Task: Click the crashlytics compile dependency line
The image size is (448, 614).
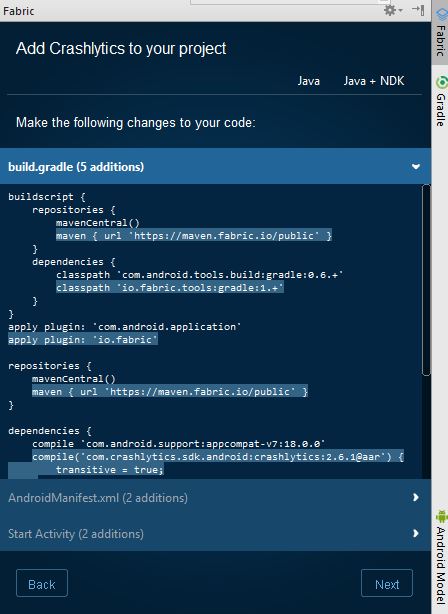Action: pyautogui.click(x=218, y=457)
